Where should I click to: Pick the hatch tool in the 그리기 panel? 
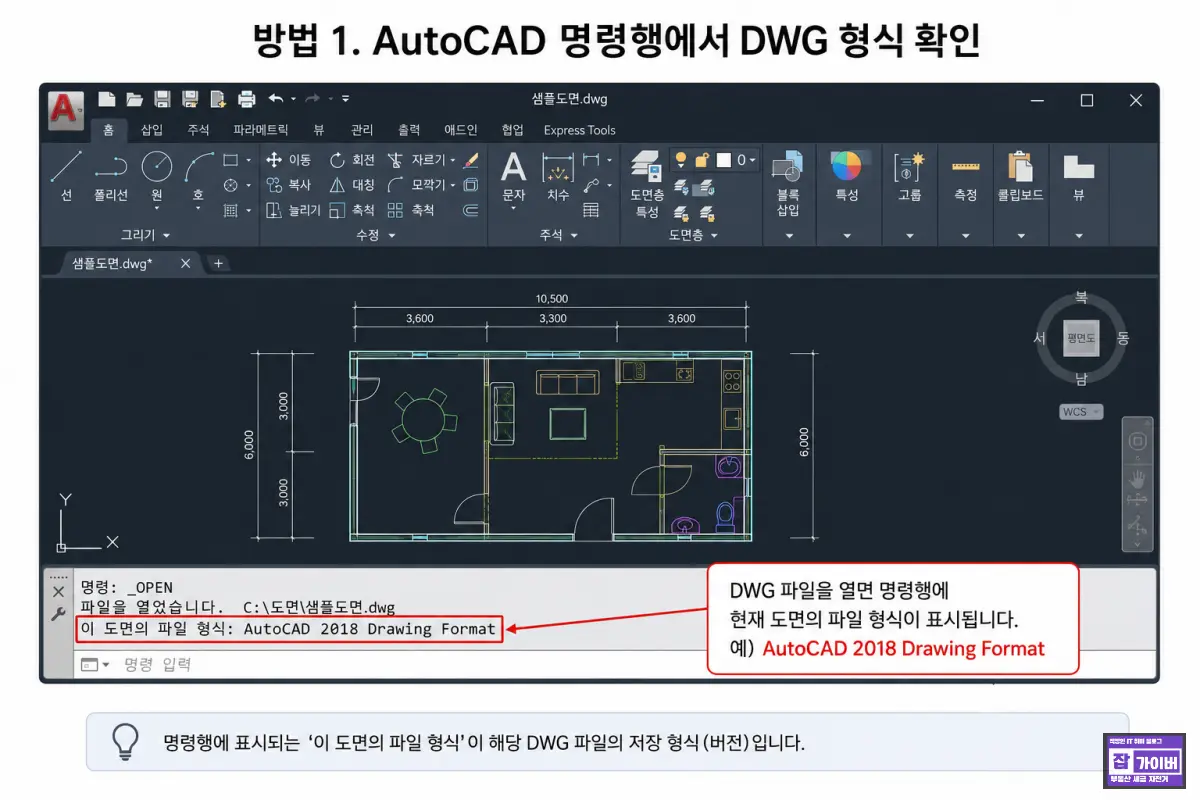pyautogui.click(x=231, y=210)
